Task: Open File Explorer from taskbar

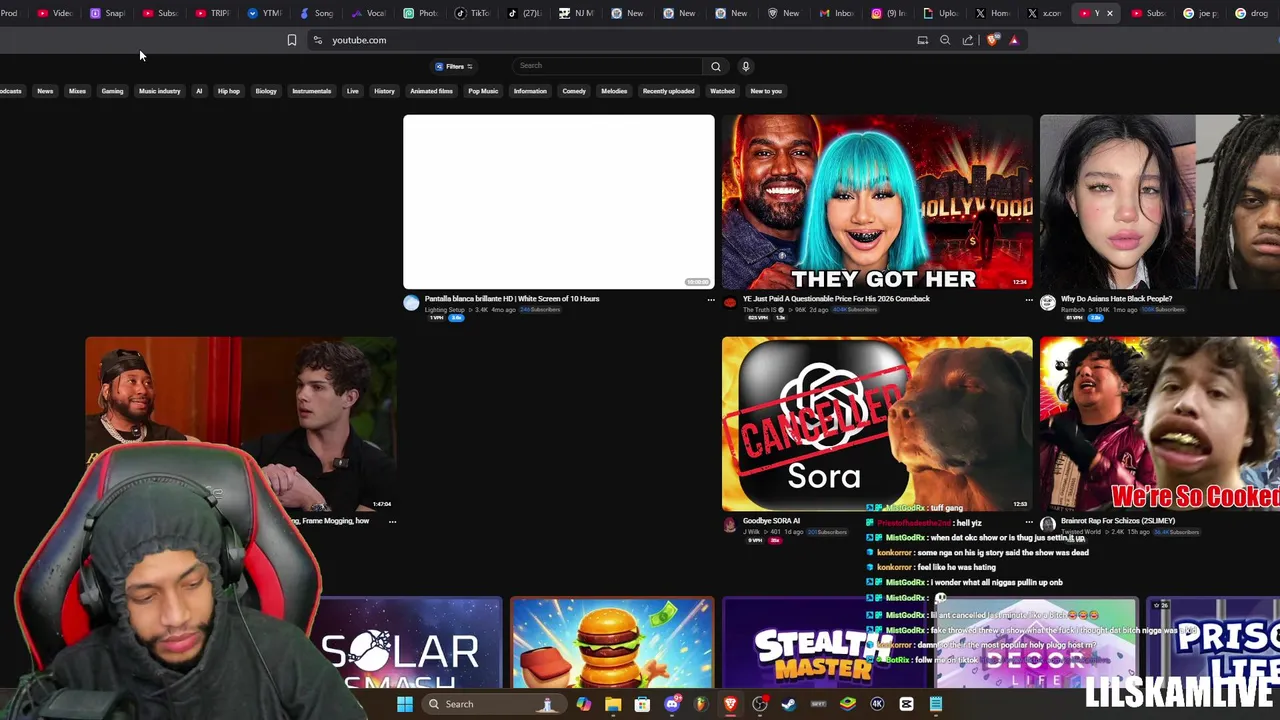Action: point(613,704)
